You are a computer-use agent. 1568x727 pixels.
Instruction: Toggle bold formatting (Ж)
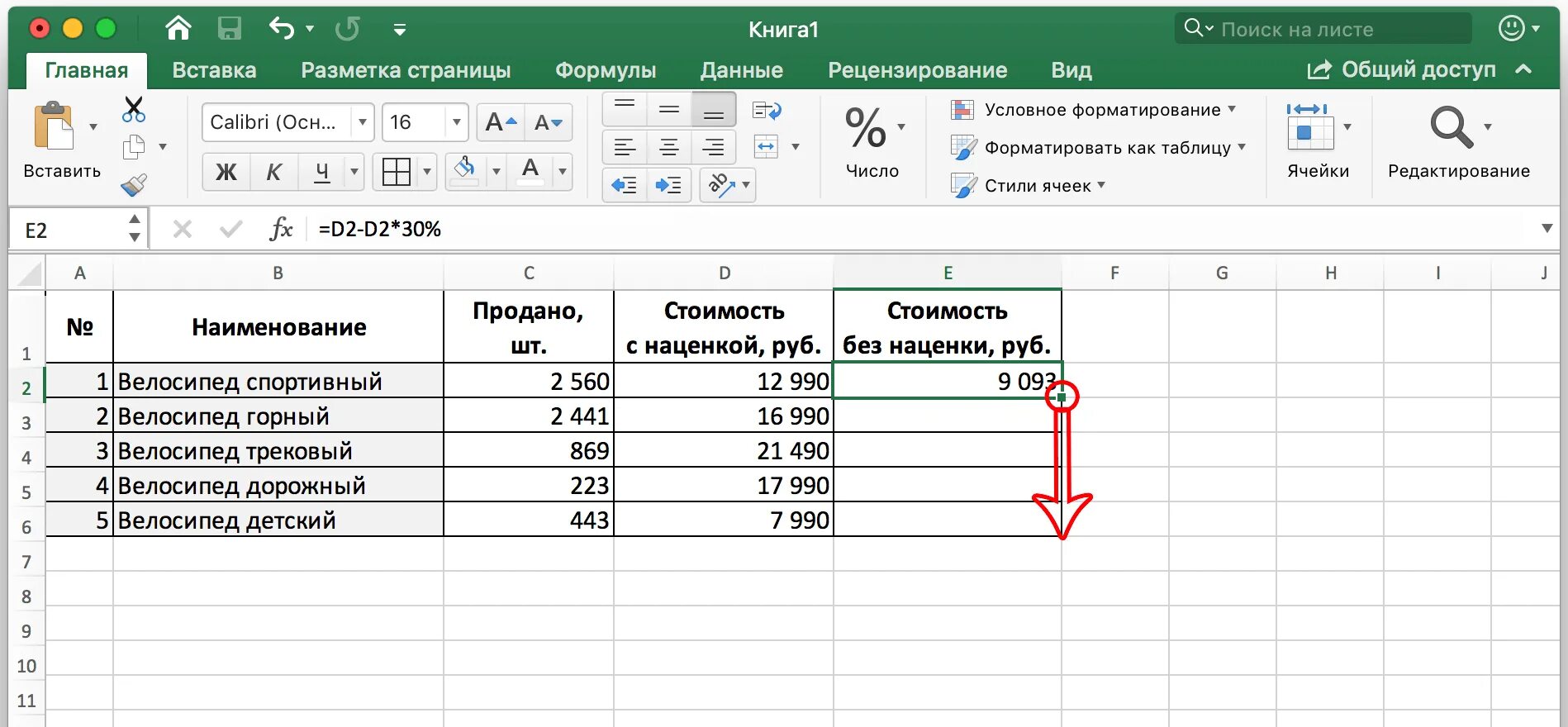click(x=226, y=172)
